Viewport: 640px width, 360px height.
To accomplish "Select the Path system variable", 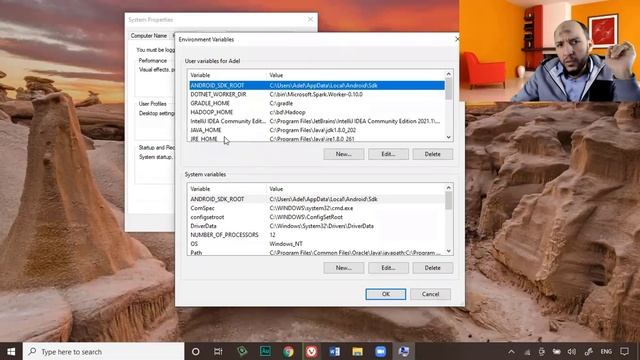I will coord(317,253).
